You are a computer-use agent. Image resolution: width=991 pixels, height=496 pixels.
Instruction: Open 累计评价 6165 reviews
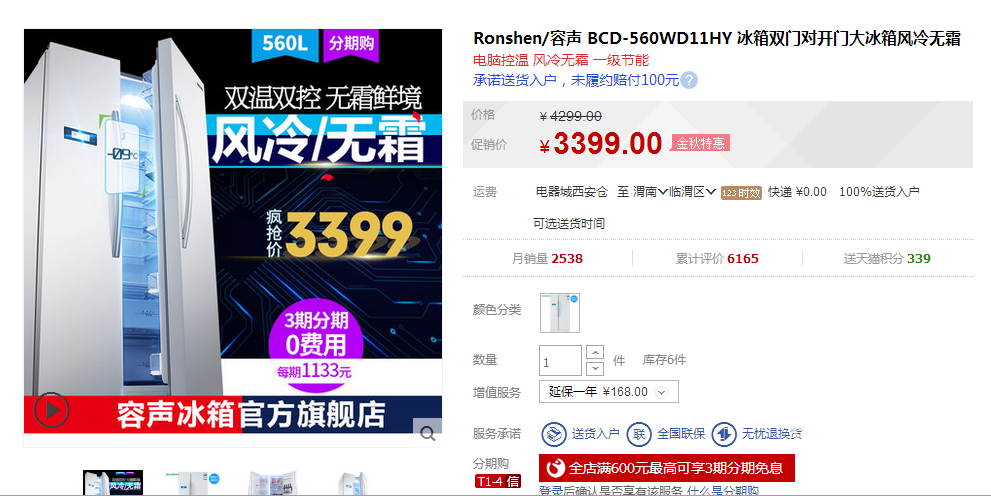[717, 258]
